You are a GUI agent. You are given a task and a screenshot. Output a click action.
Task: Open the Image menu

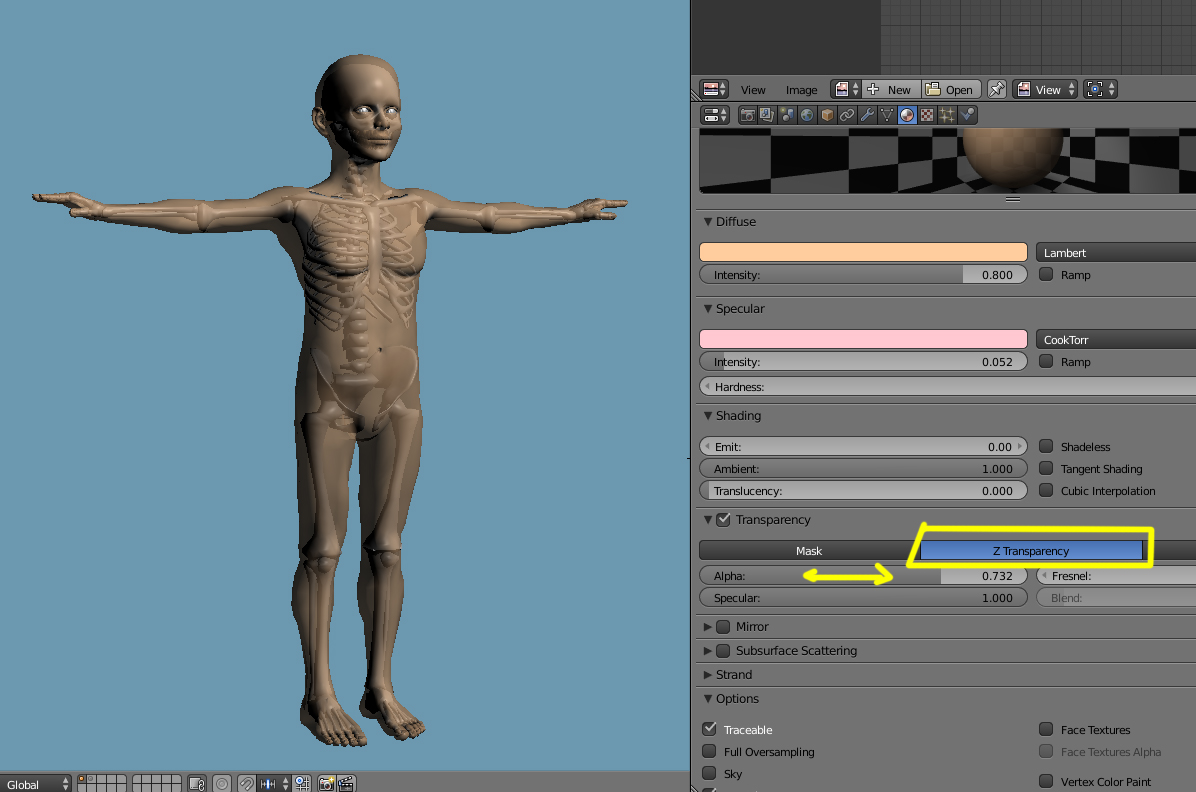click(801, 90)
